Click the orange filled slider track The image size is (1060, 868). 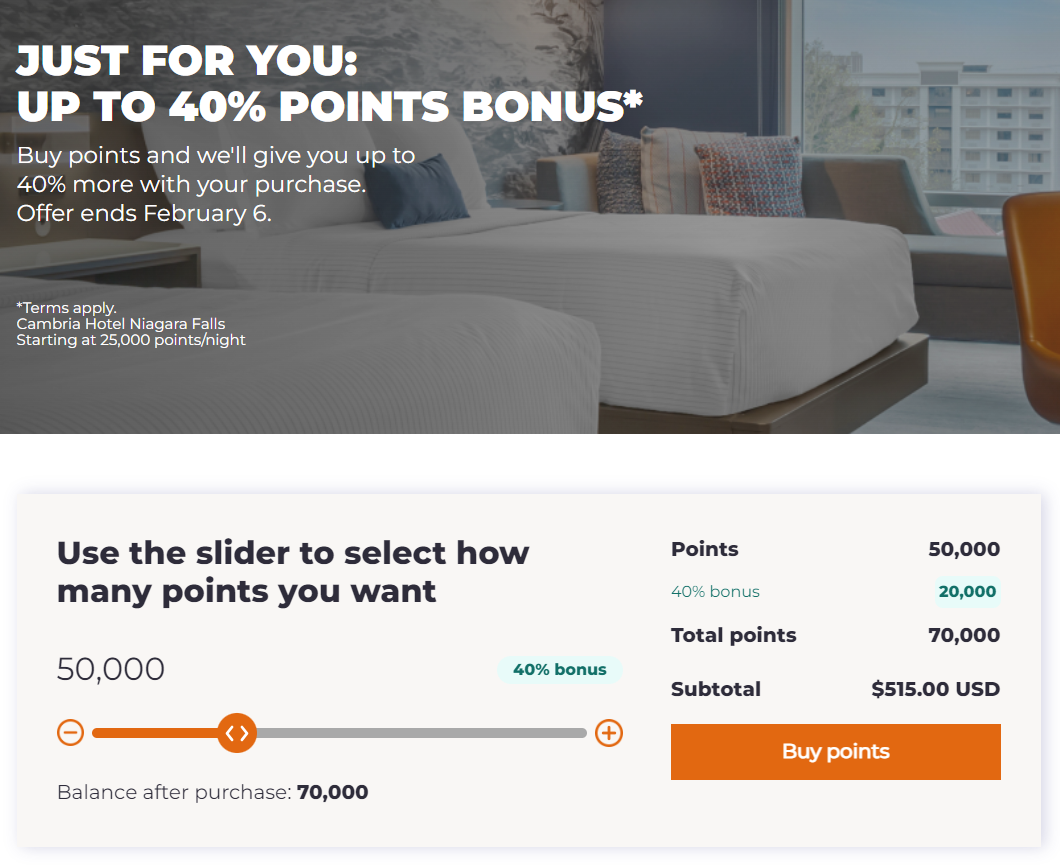(x=155, y=733)
